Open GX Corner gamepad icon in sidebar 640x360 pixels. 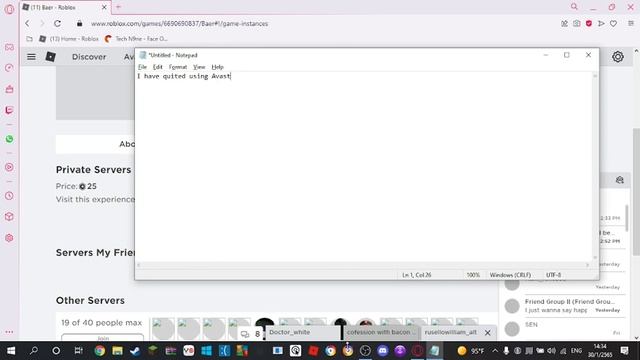[9, 47]
